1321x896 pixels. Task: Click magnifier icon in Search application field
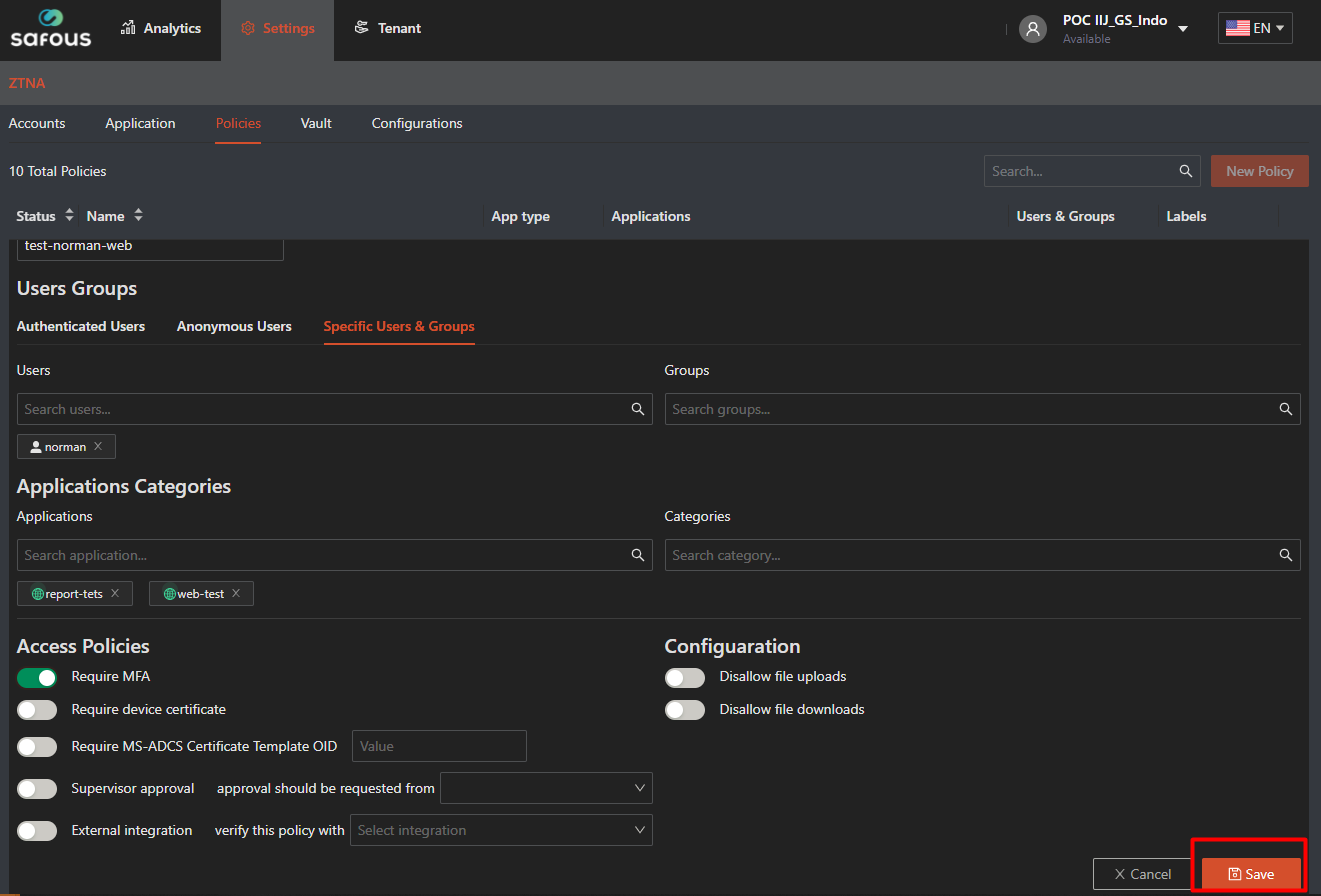(637, 555)
